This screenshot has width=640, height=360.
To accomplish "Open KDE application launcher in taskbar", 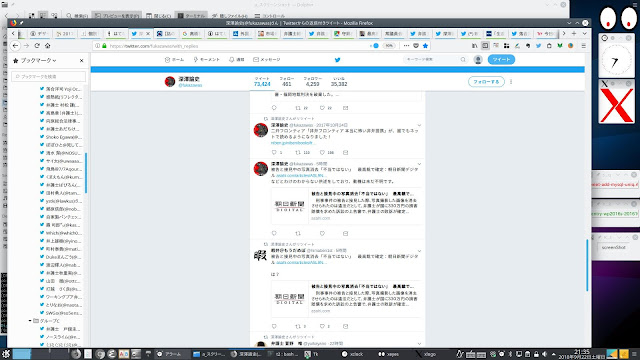I will tap(6, 354).
